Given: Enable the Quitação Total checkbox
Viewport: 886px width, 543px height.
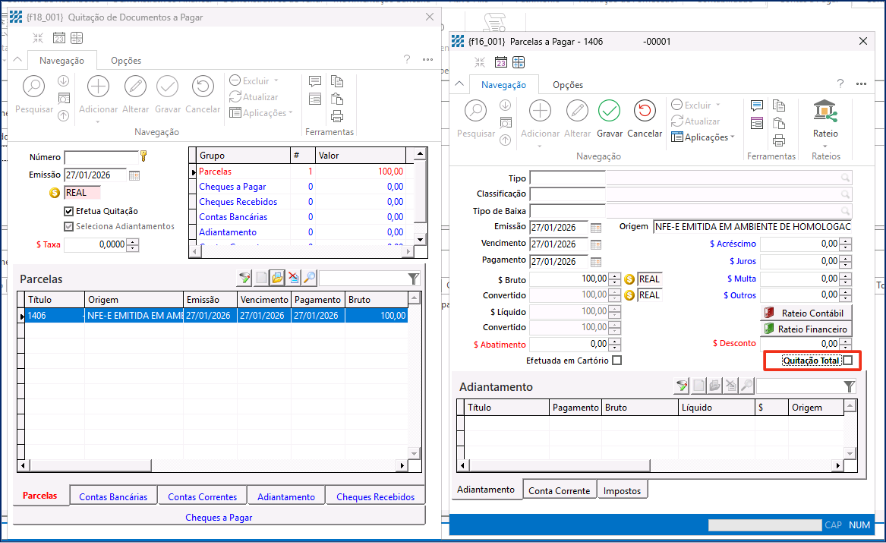Looking at the screenshot, I should 848,360.
